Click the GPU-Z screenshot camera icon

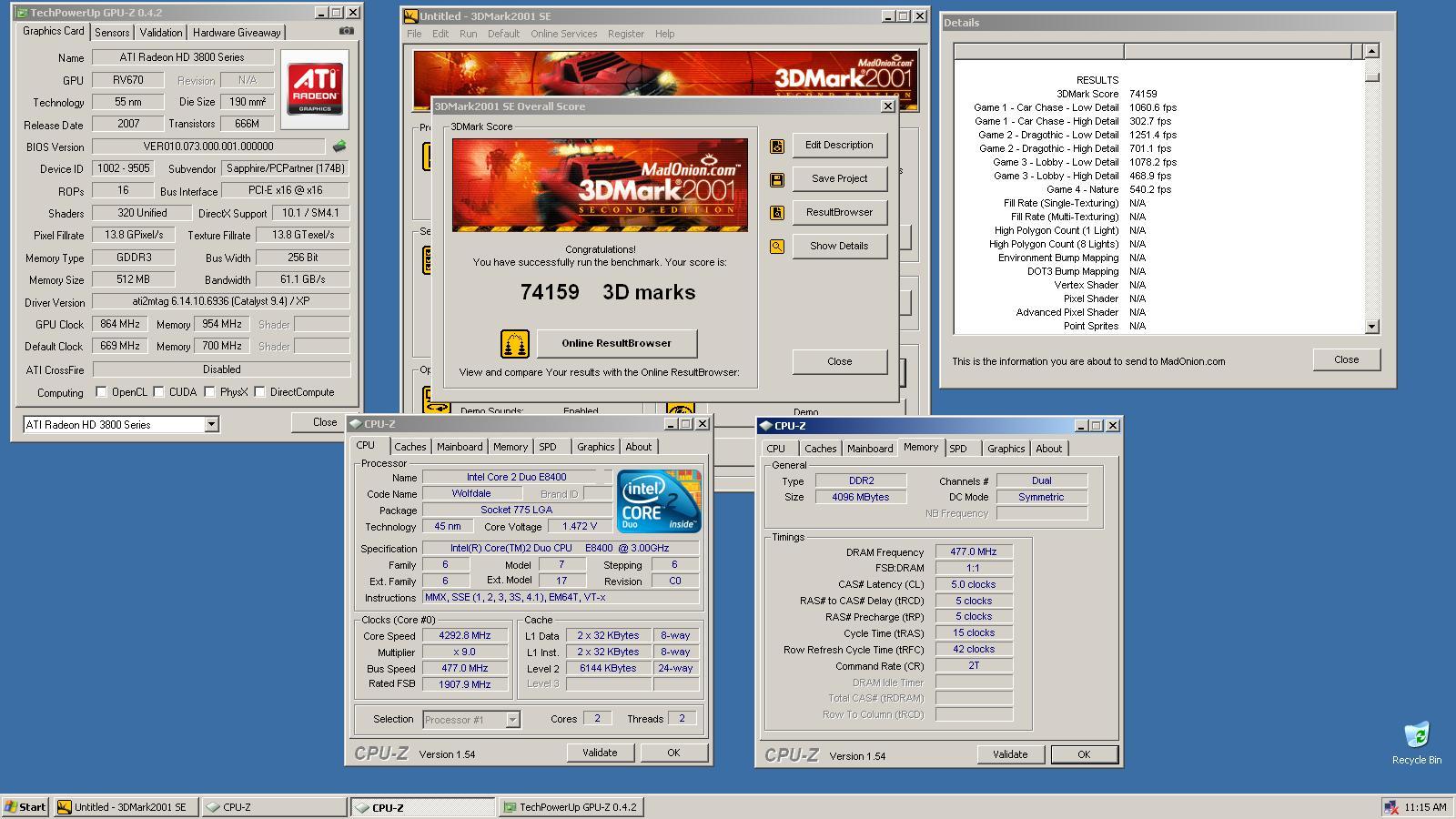[x=346, y=31]
